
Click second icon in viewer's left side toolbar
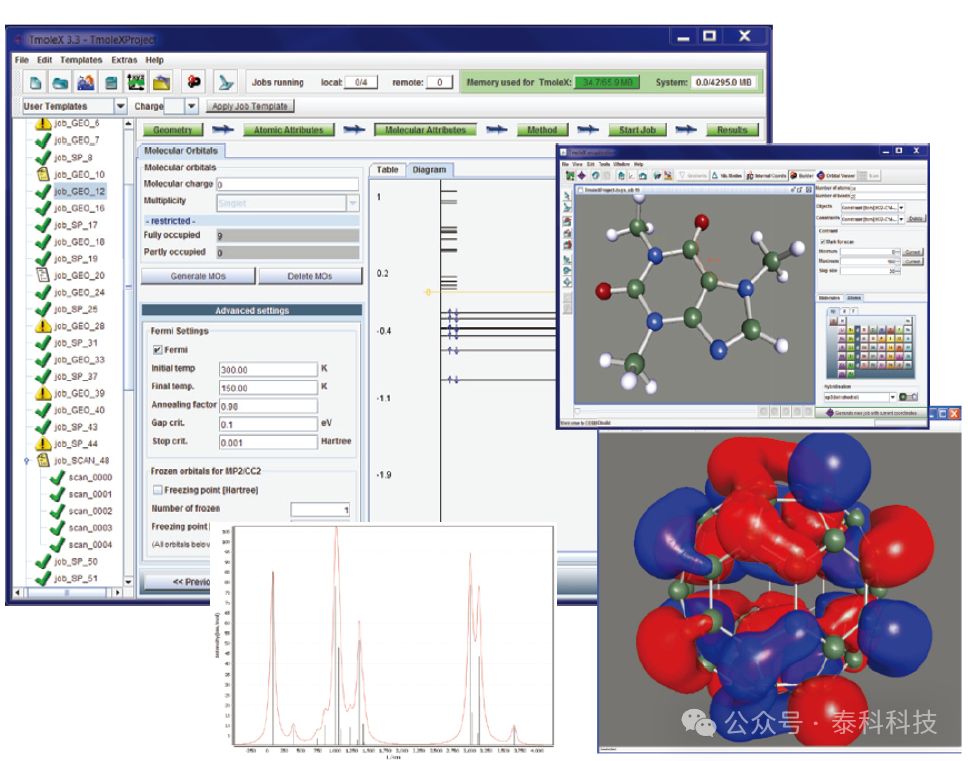tap(567, 207)
